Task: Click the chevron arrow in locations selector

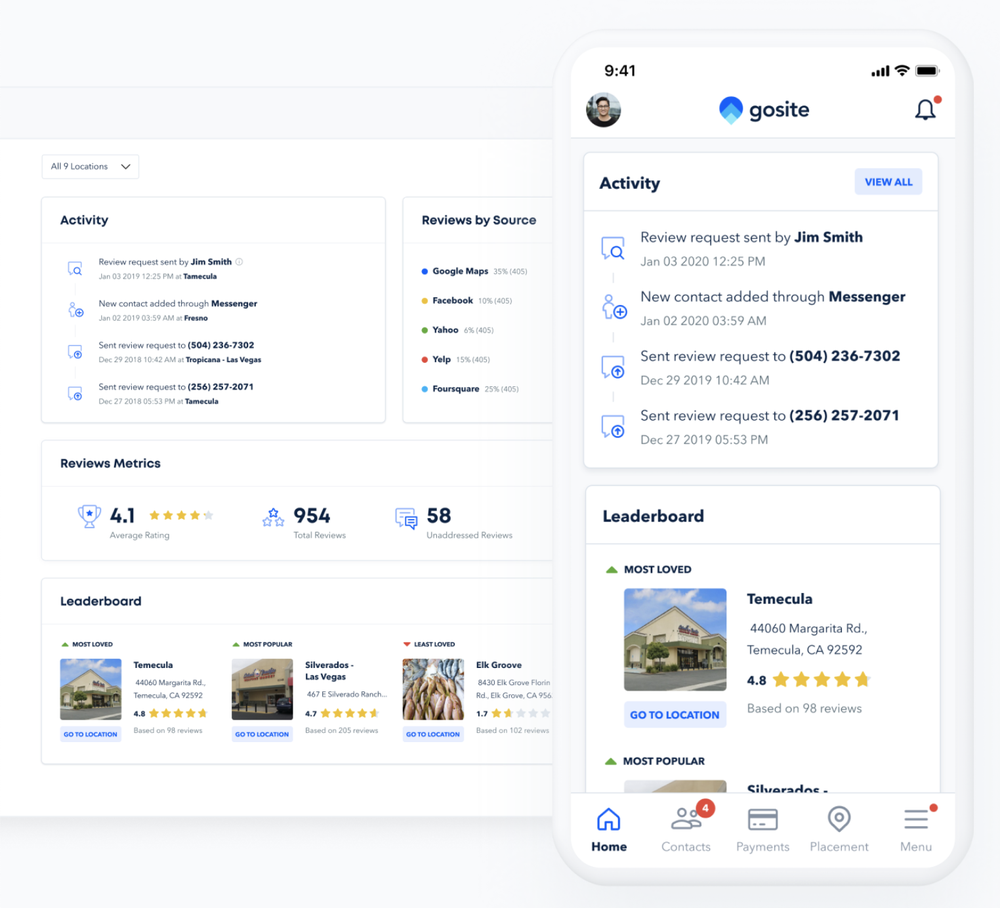Action: 126,166
